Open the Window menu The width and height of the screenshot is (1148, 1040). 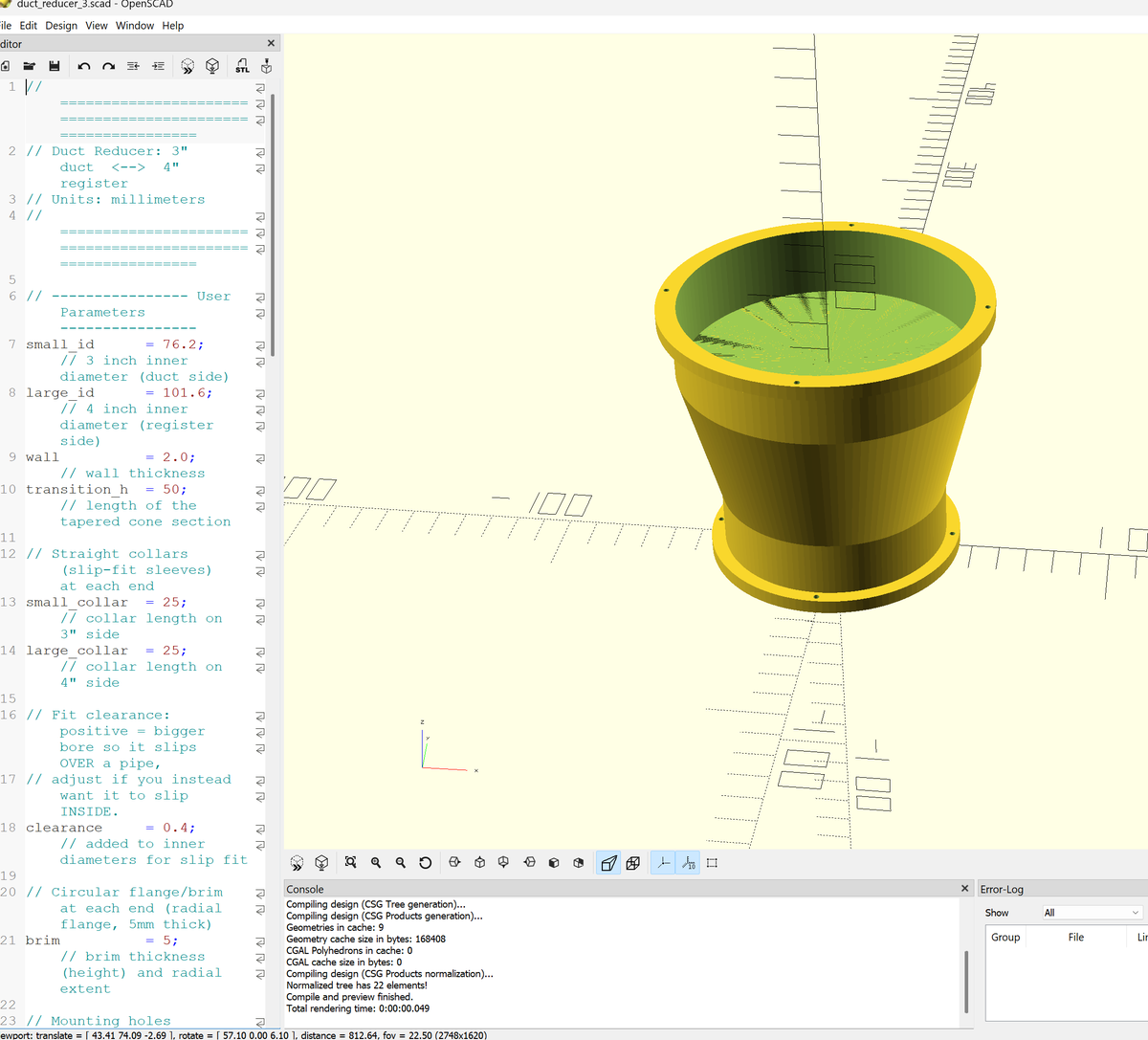click(135, 26)
